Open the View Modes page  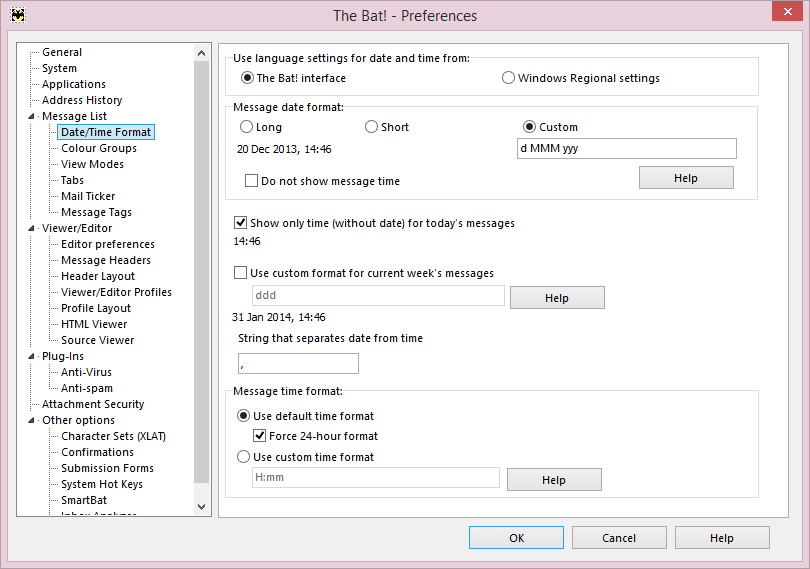pos(92,164)
